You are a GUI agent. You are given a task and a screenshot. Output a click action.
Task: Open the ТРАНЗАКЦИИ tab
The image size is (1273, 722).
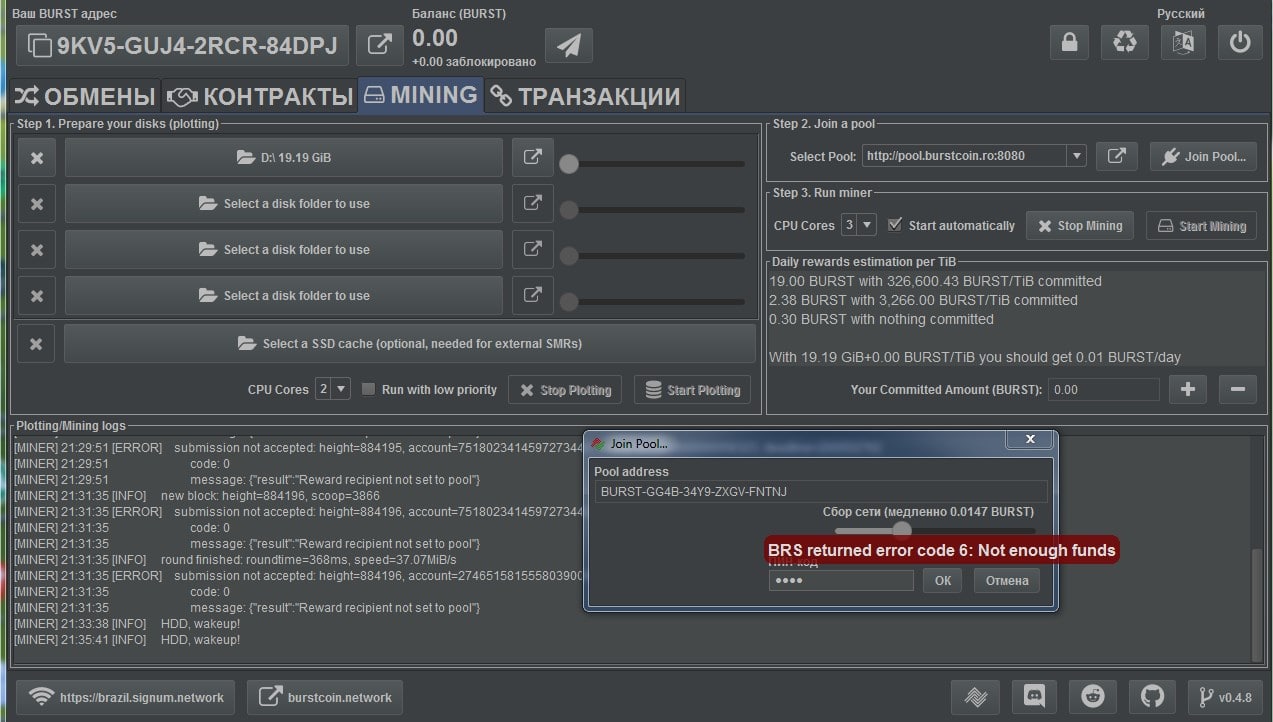click(585, 96)
